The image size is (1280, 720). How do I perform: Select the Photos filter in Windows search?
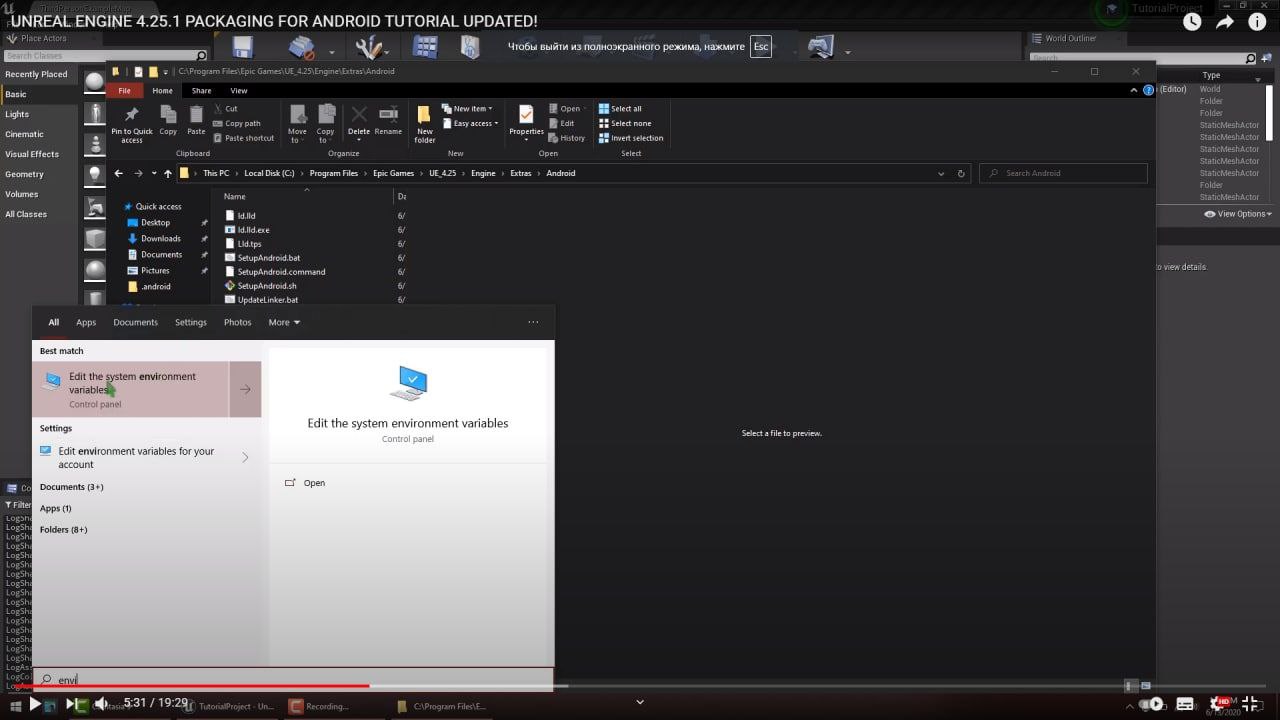tap(237, 322)
